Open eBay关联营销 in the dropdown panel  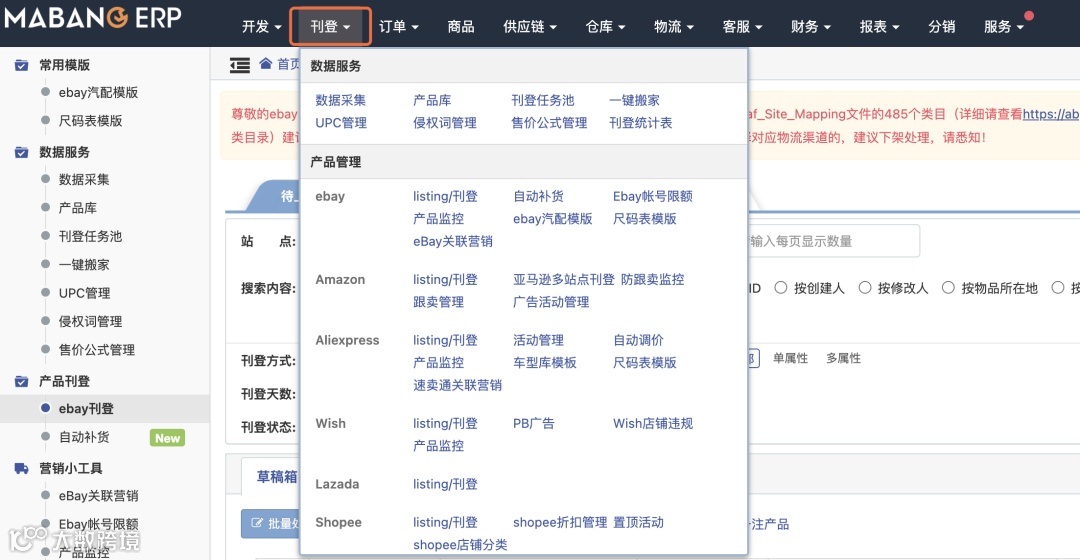[x=453, y=242]
